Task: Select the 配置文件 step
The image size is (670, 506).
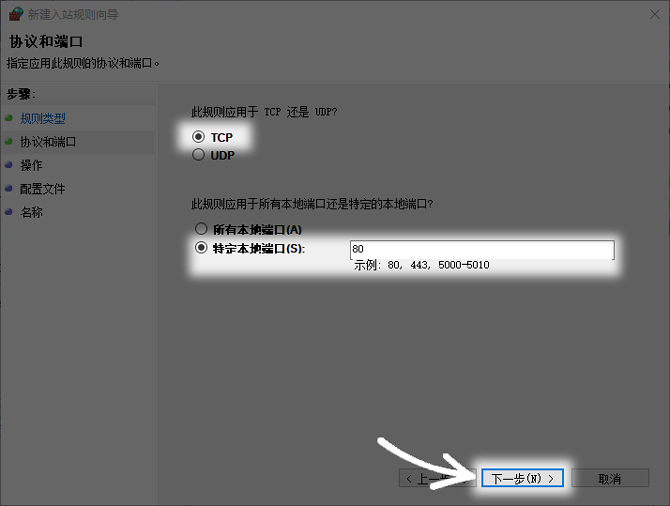Action: (x=42, y=189)
